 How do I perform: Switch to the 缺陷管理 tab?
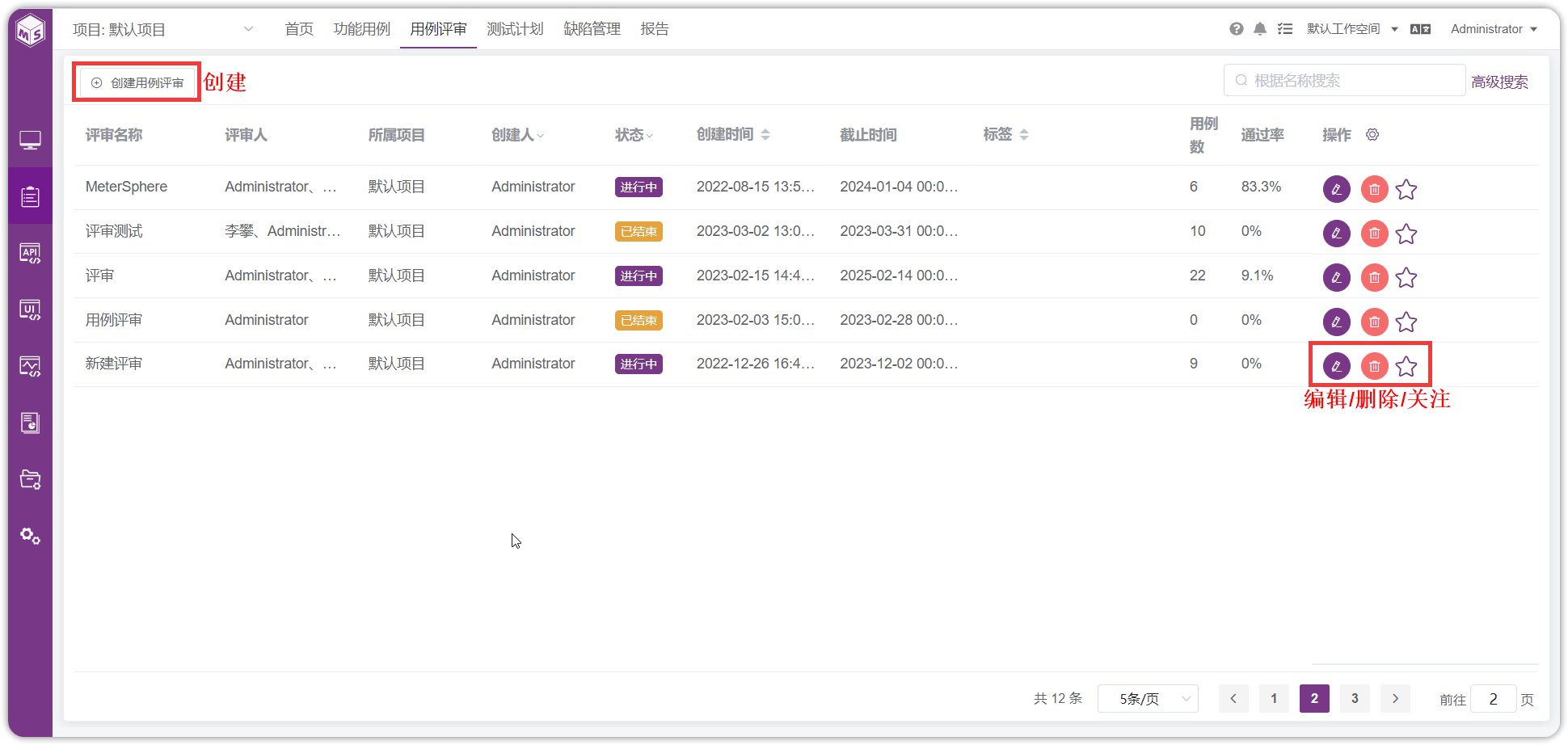point(592,29)
